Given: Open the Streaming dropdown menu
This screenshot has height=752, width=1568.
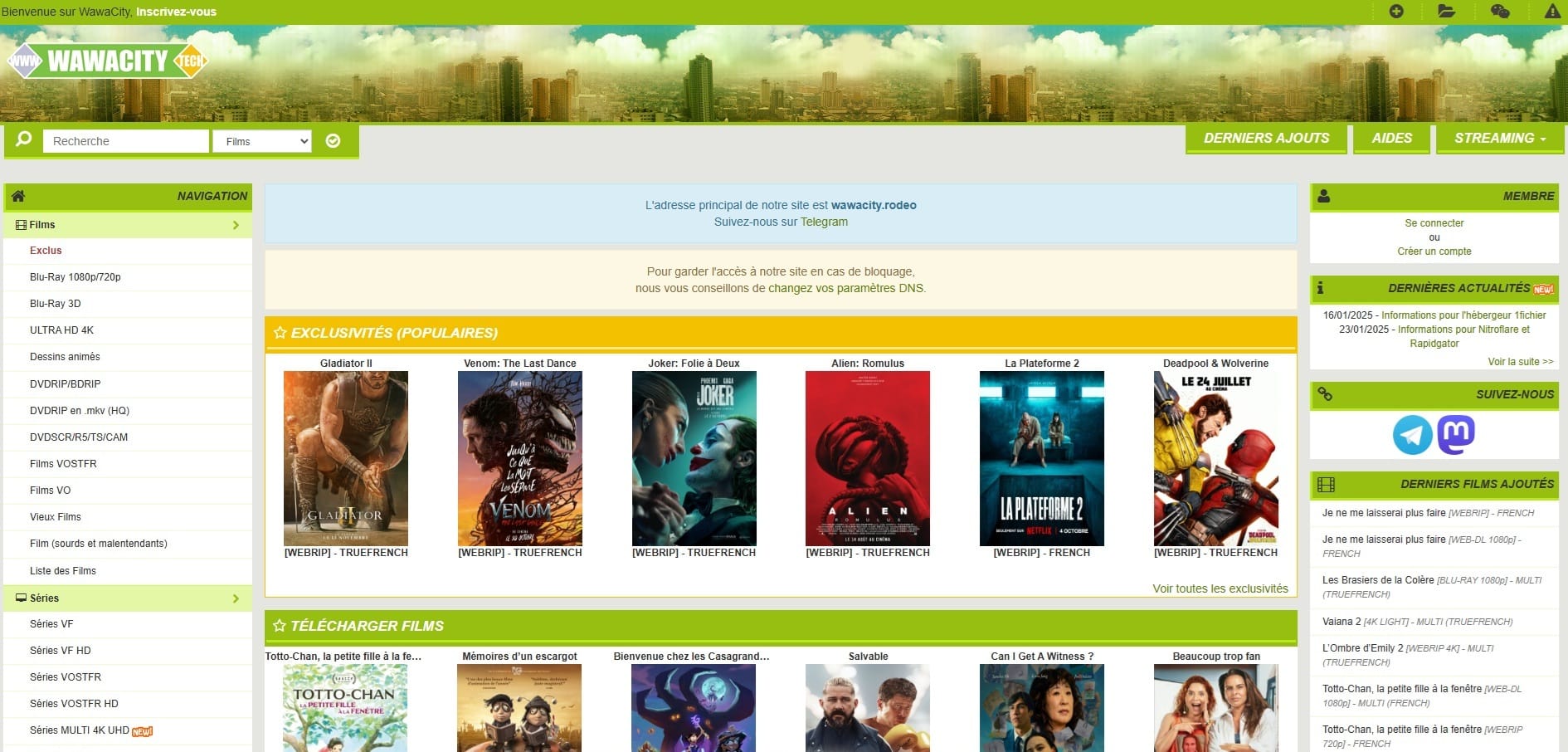Looking at the screenshot, I should click(x=1500, y=139).
